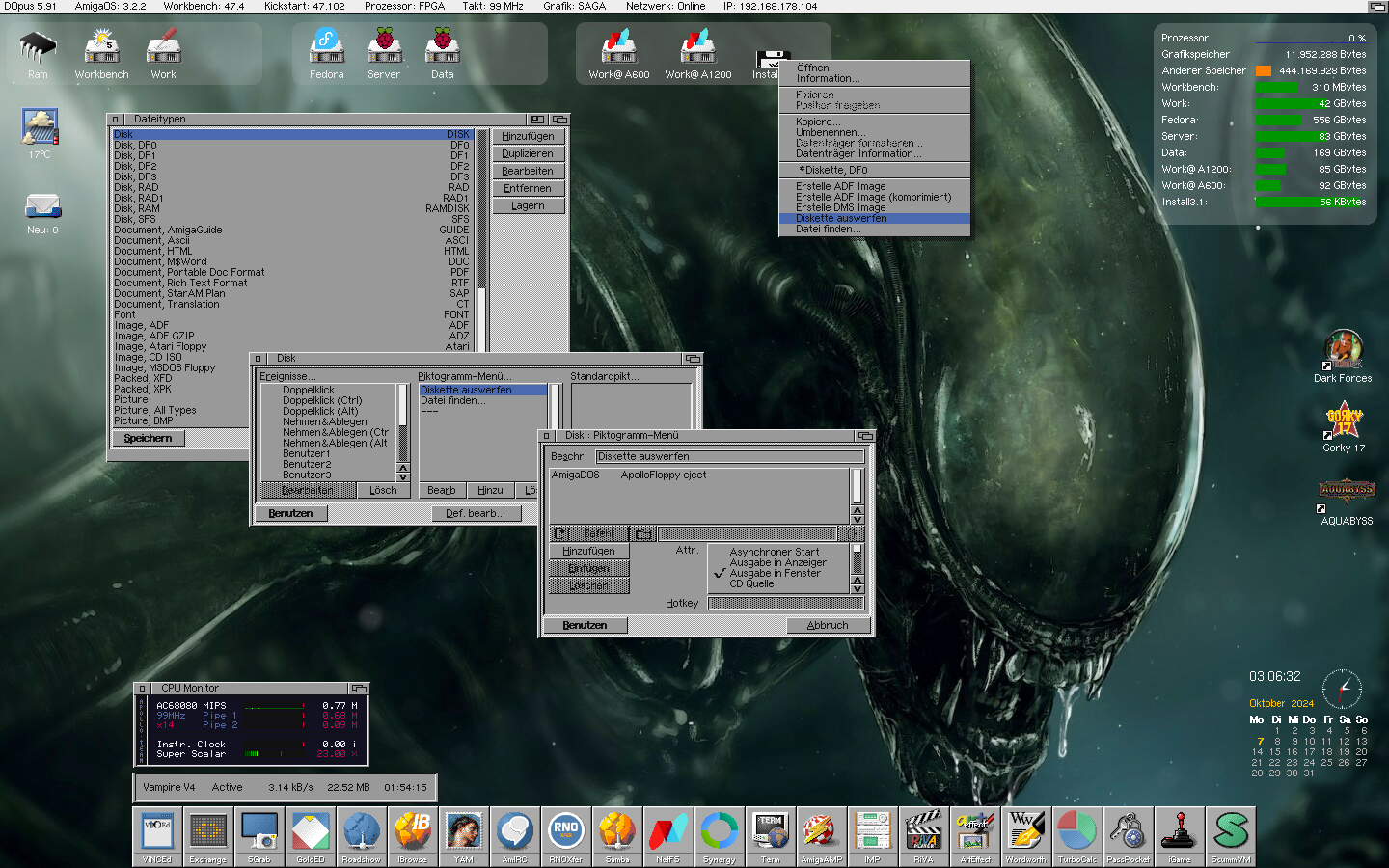Screen dimensions: 1389x868
Task: Select the 'AmigaDOS ApolloFloppy eject' command row
Action: (699, 475)
